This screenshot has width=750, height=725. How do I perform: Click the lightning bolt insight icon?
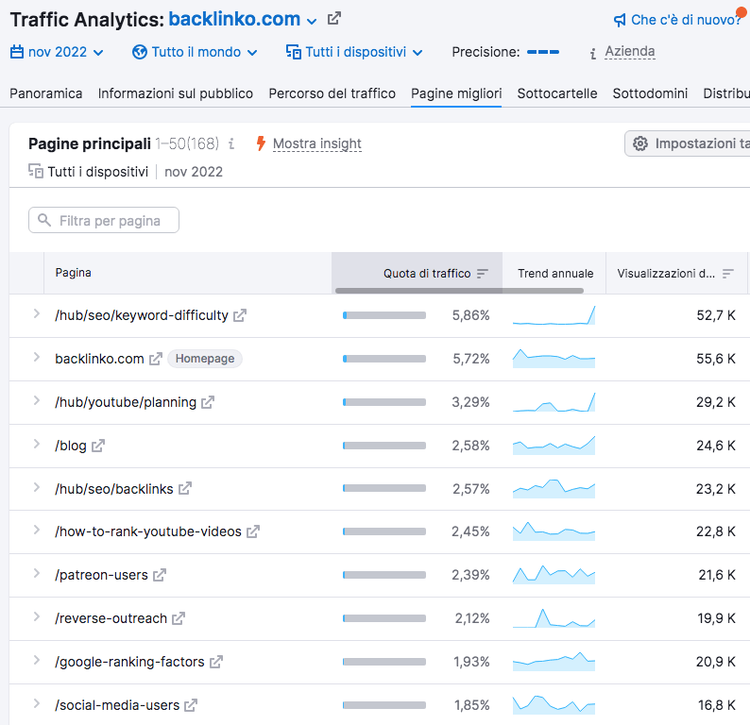(261, 143)
